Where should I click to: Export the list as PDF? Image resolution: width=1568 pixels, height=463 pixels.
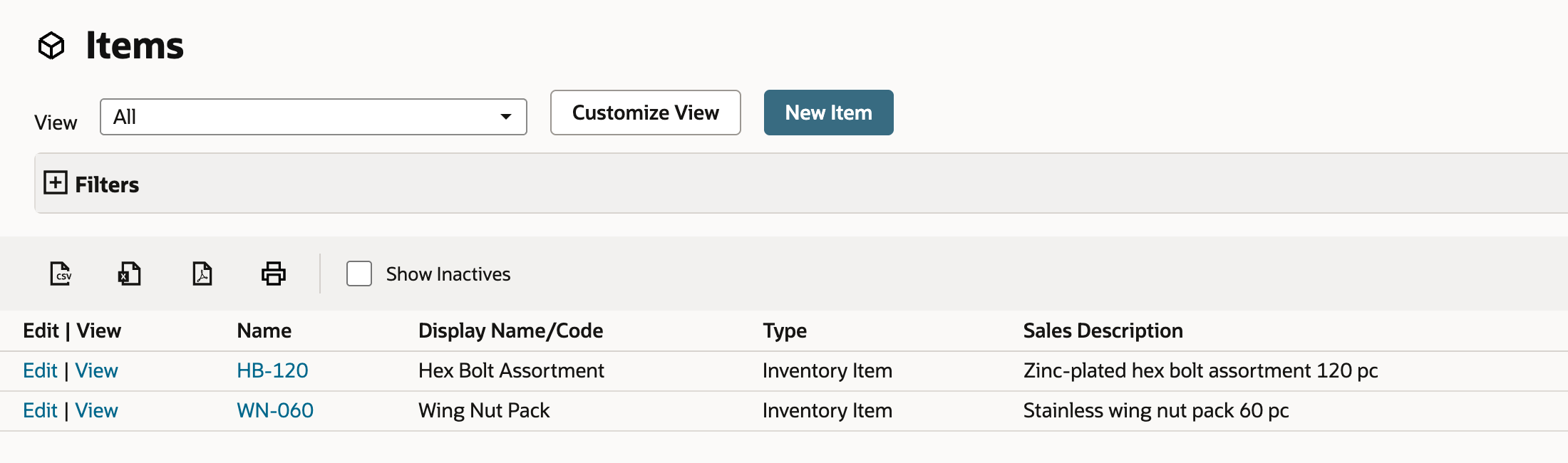tap(202, 274)
